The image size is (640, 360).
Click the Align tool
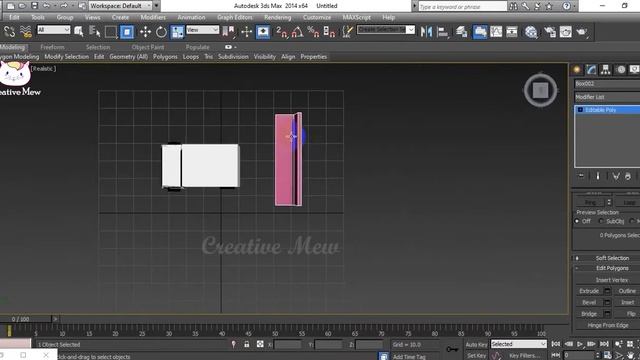[x=442, y=31]
